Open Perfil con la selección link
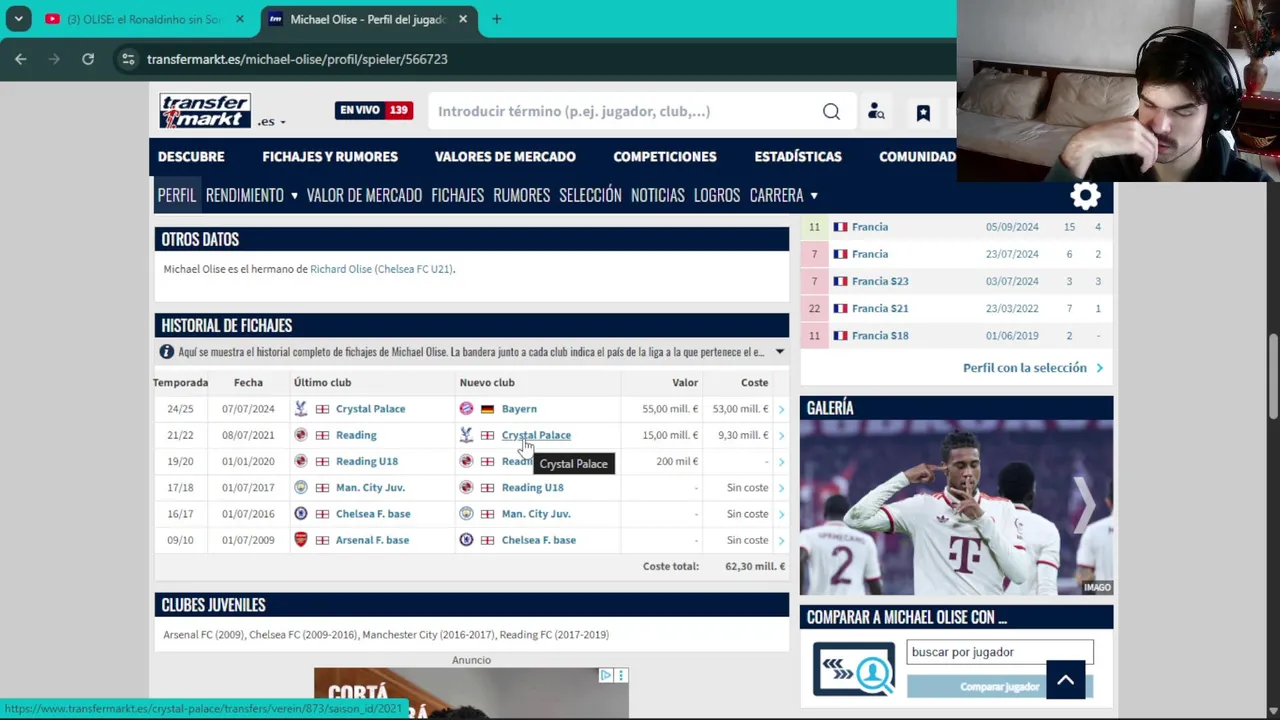1280x720 pixels. 1033,368
